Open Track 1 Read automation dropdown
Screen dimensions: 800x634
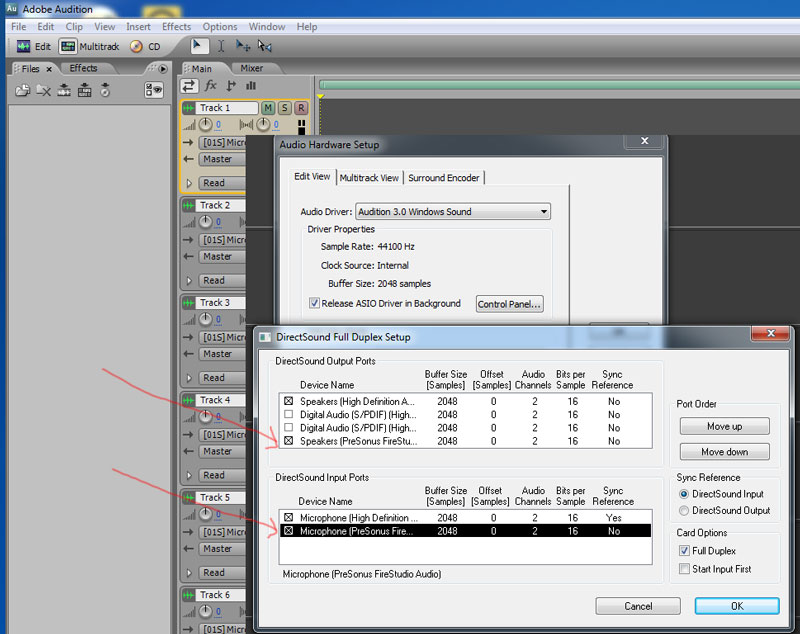point(221,183)
